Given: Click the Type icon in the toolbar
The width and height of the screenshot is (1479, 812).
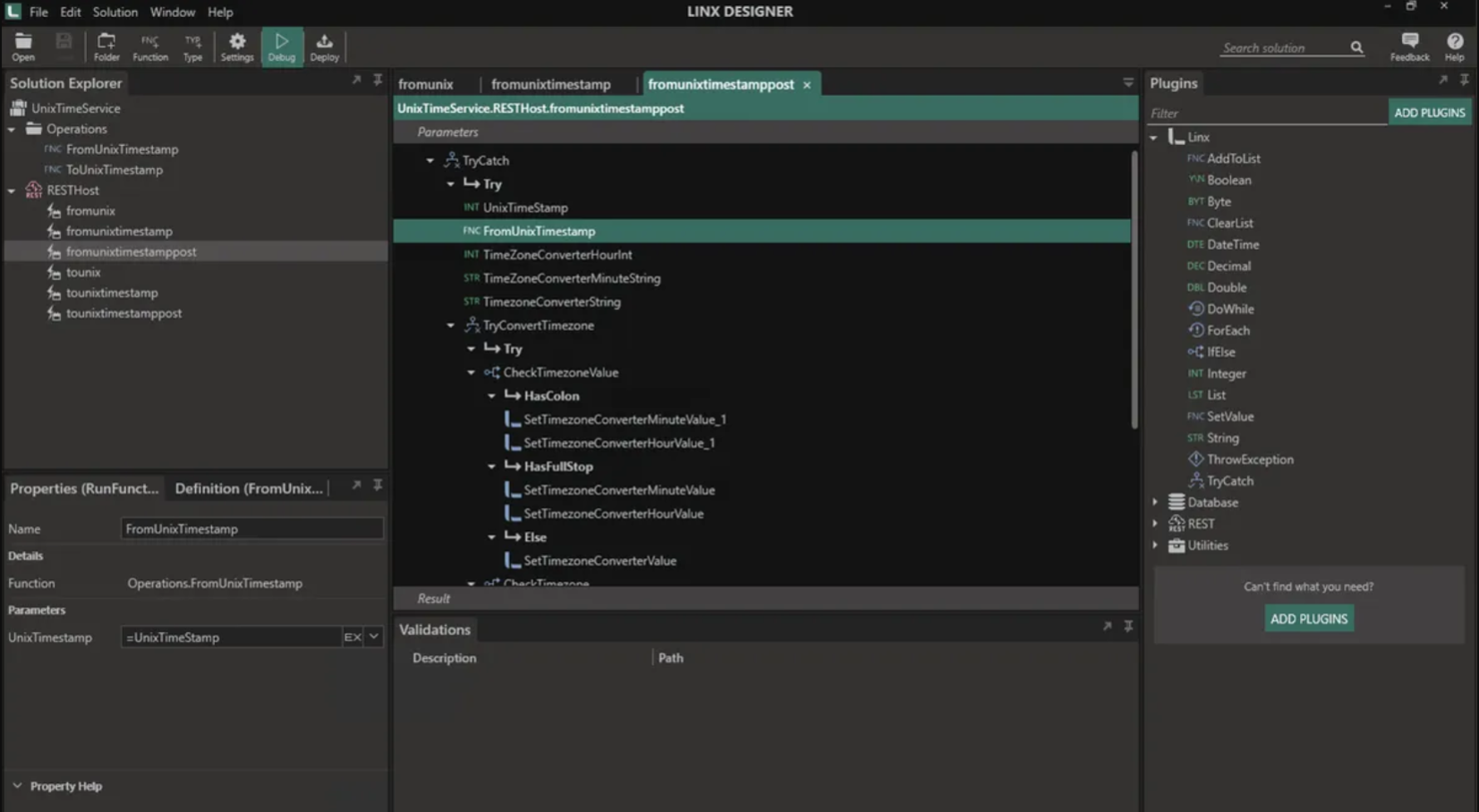Looking at the screenshot, I should pos(192,44).
